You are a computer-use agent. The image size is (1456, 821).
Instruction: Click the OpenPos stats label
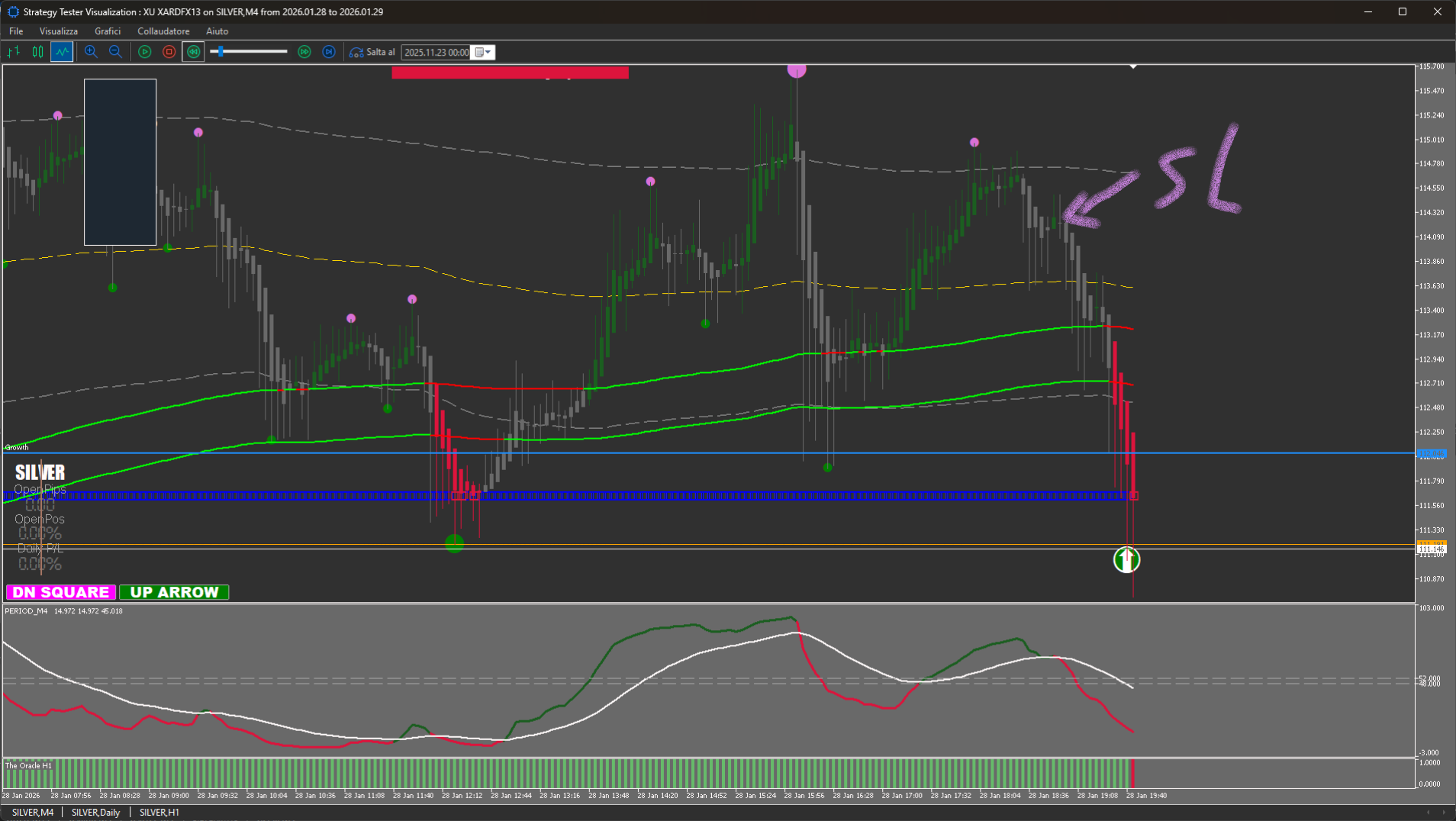[x=40, y=519]
